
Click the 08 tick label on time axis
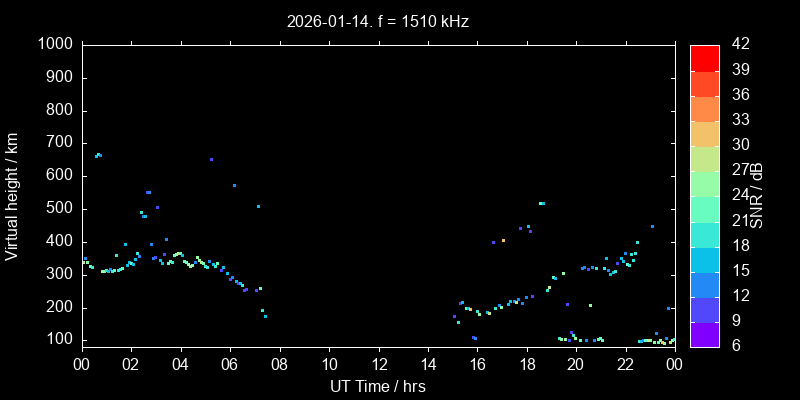pyautogui.click(x=279, y=365)
